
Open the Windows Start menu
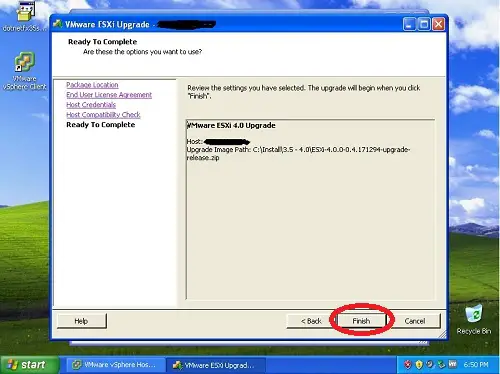tap(29, 365)
